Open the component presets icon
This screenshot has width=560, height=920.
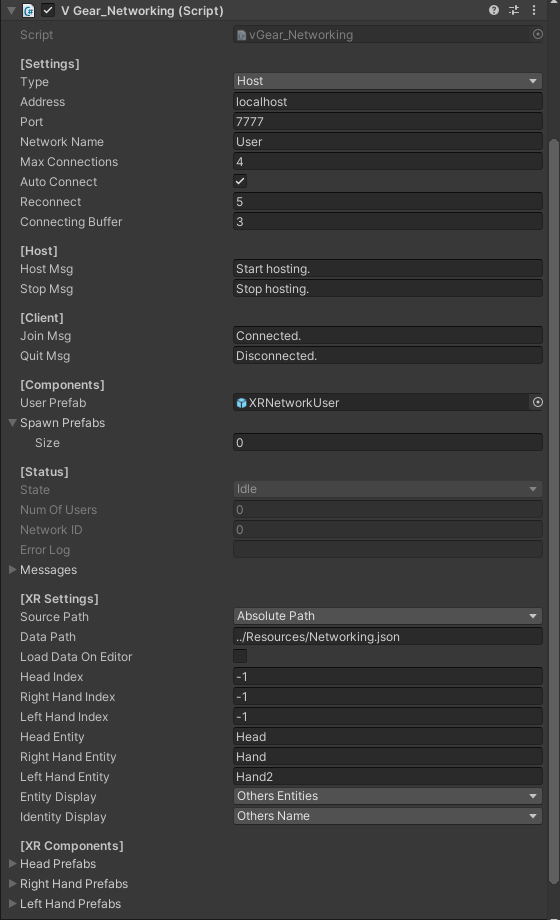514,10
